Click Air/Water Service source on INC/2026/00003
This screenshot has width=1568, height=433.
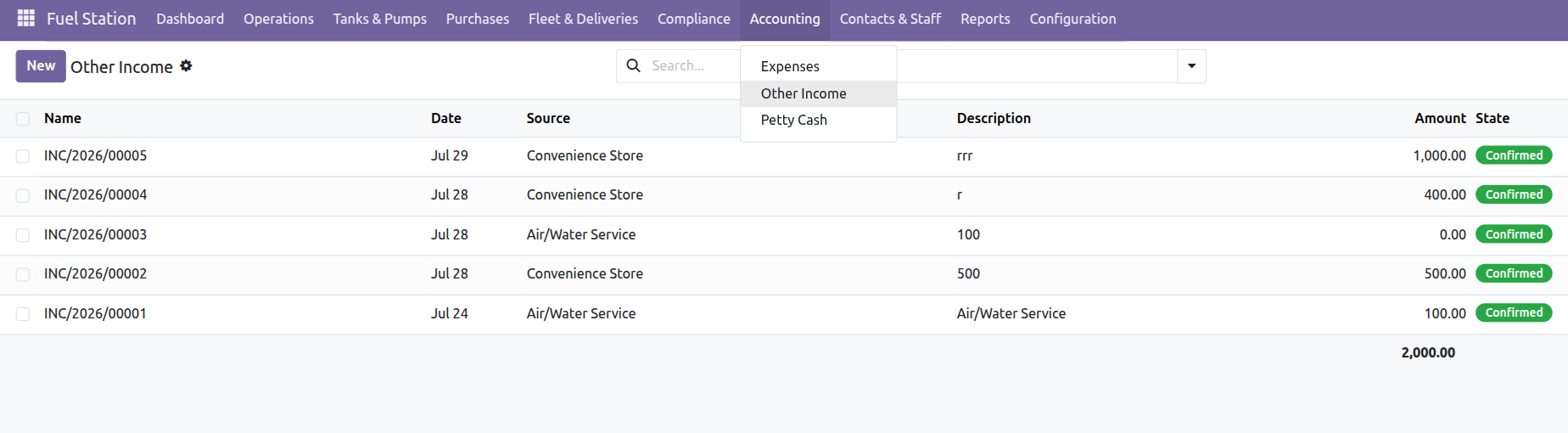click(581, 234)
